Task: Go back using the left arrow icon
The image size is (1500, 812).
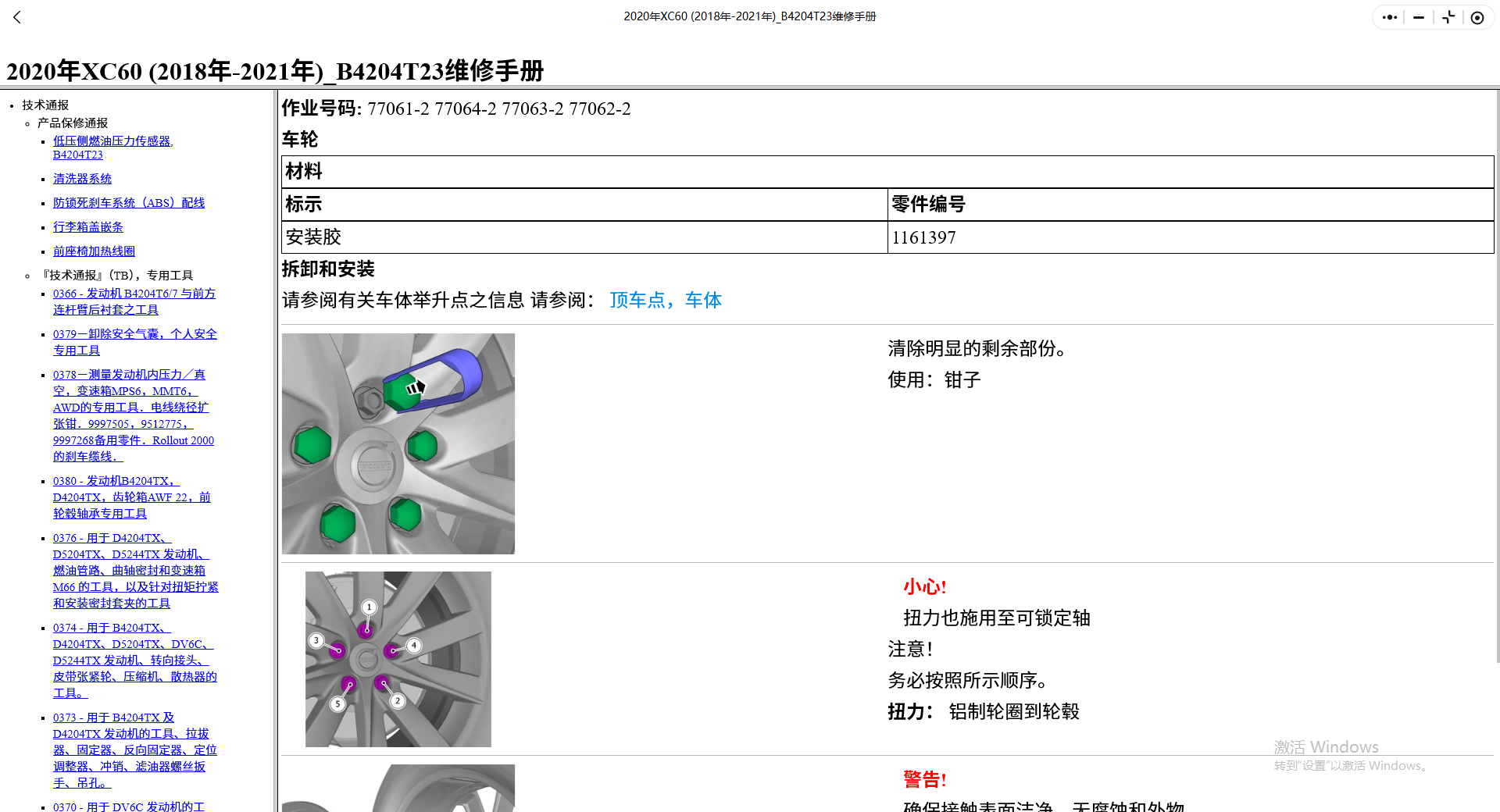Action: (17, 17)
